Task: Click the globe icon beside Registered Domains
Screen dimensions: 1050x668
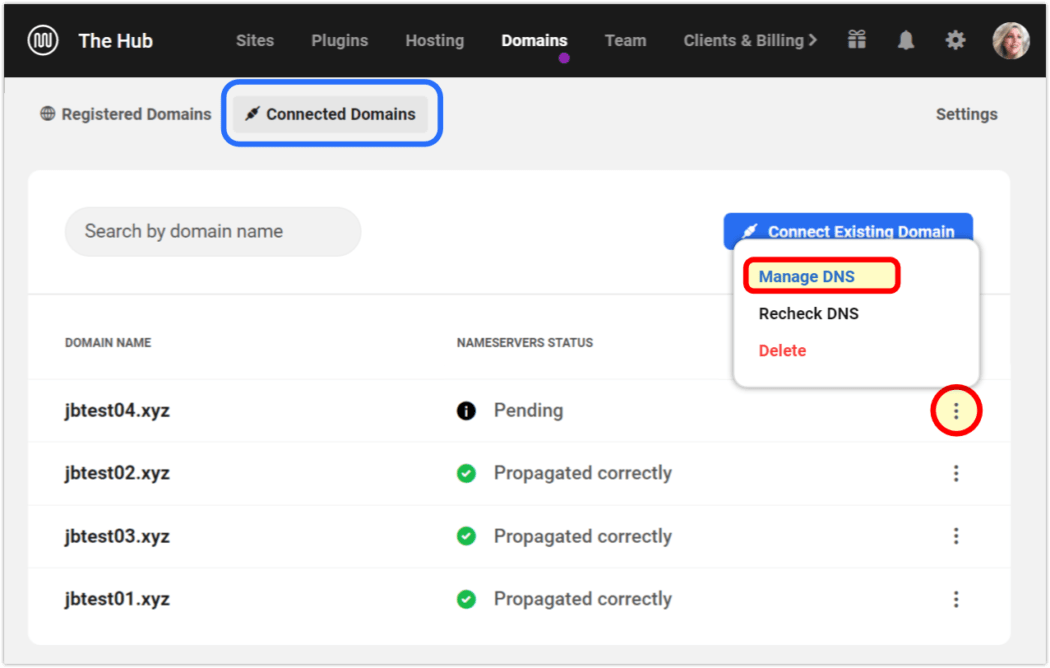Action: tap(47, 113)
